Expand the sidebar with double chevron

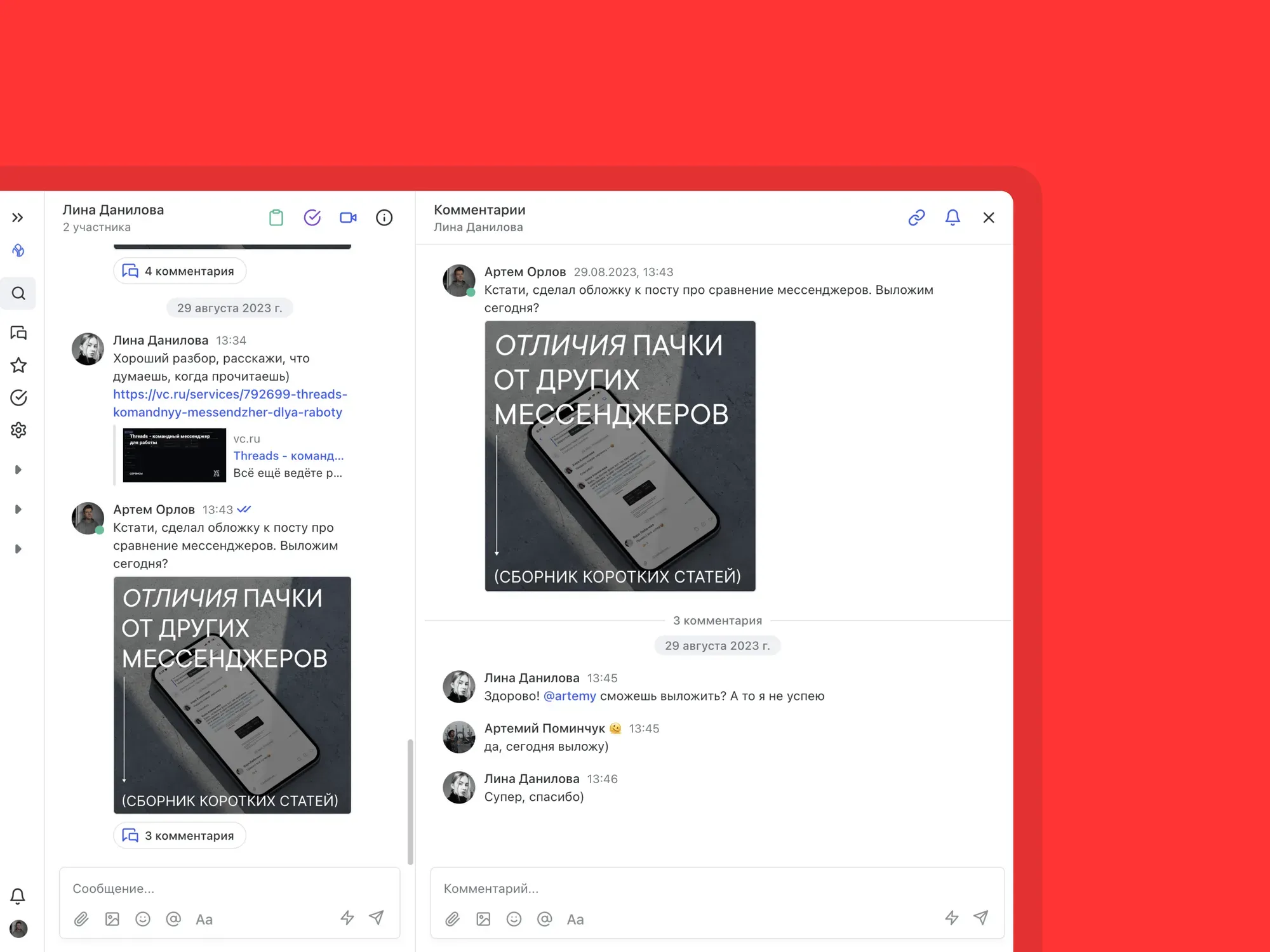point(18,218)
